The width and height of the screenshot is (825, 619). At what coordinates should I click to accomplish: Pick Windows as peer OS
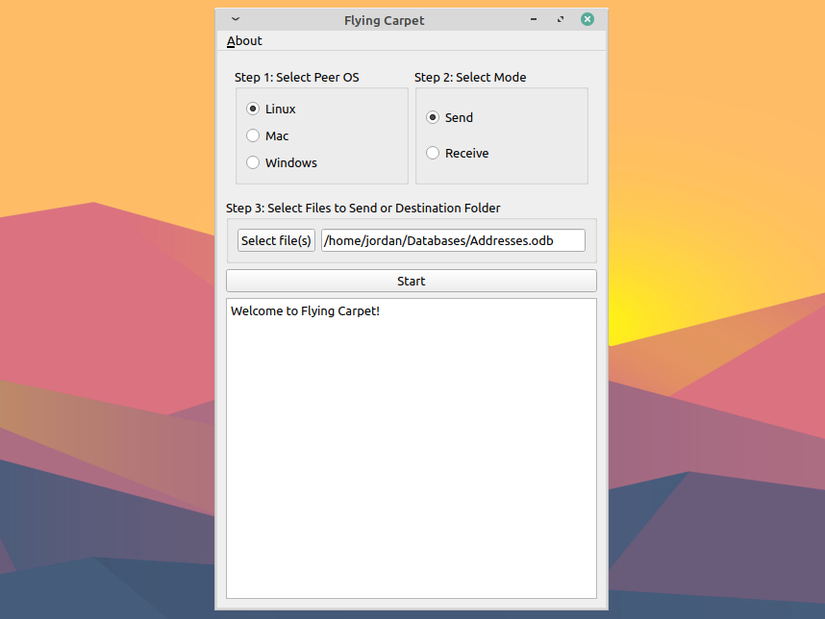pyautogui.click(x=281, y=163)
